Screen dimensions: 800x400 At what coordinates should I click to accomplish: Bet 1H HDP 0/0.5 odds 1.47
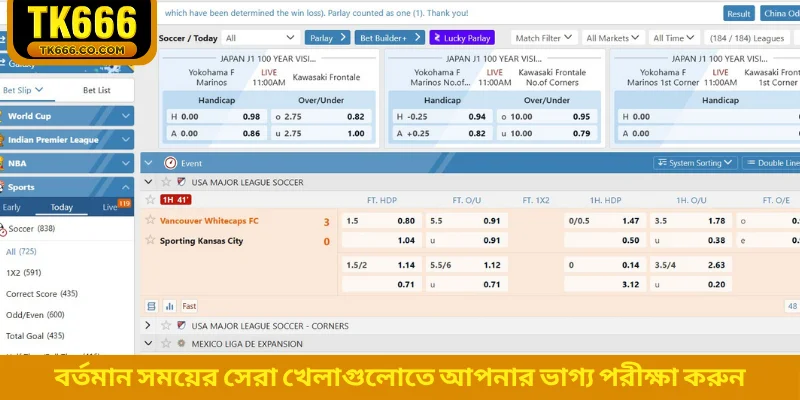pos(605,221)
